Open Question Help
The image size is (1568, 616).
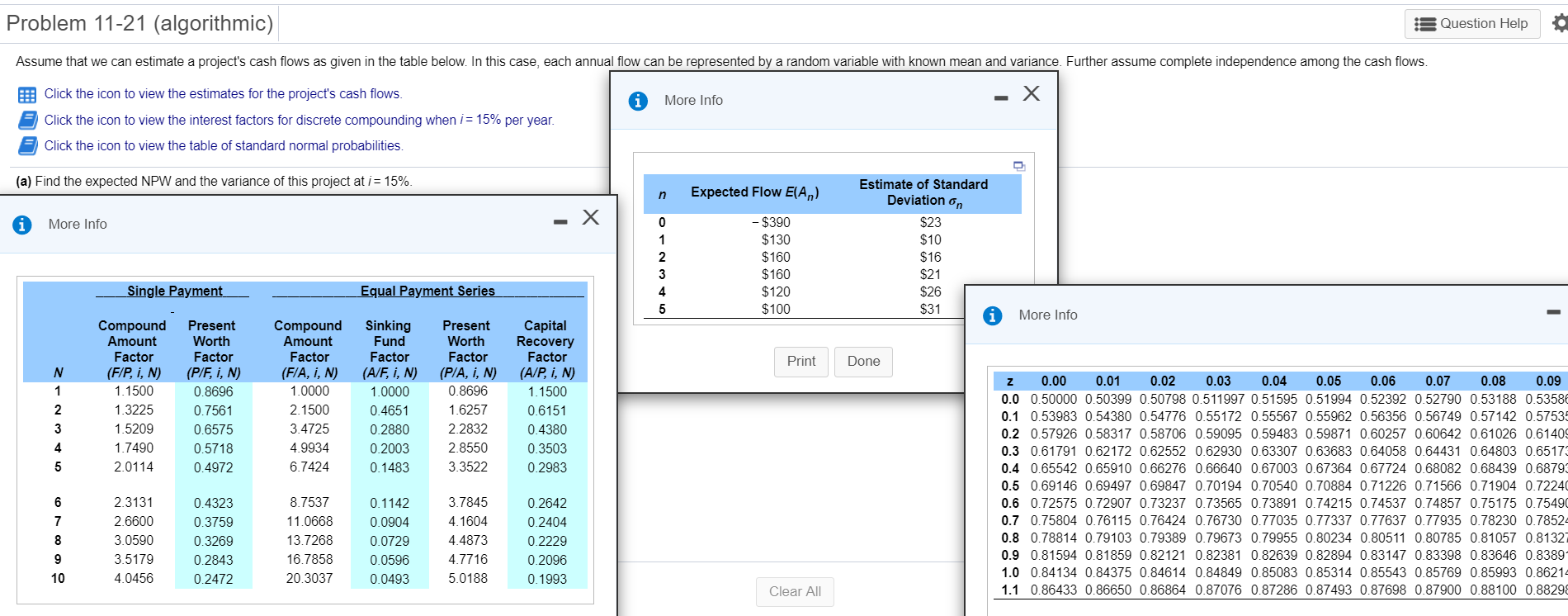pos(1472,24)
